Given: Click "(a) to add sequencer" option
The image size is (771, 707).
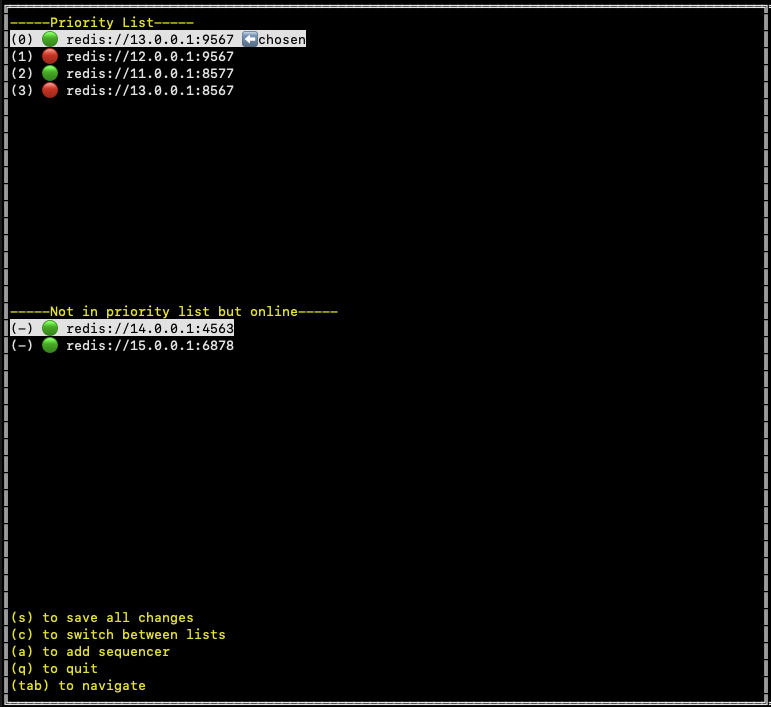Looking at the screenshot, I should [x=90, y=652].
